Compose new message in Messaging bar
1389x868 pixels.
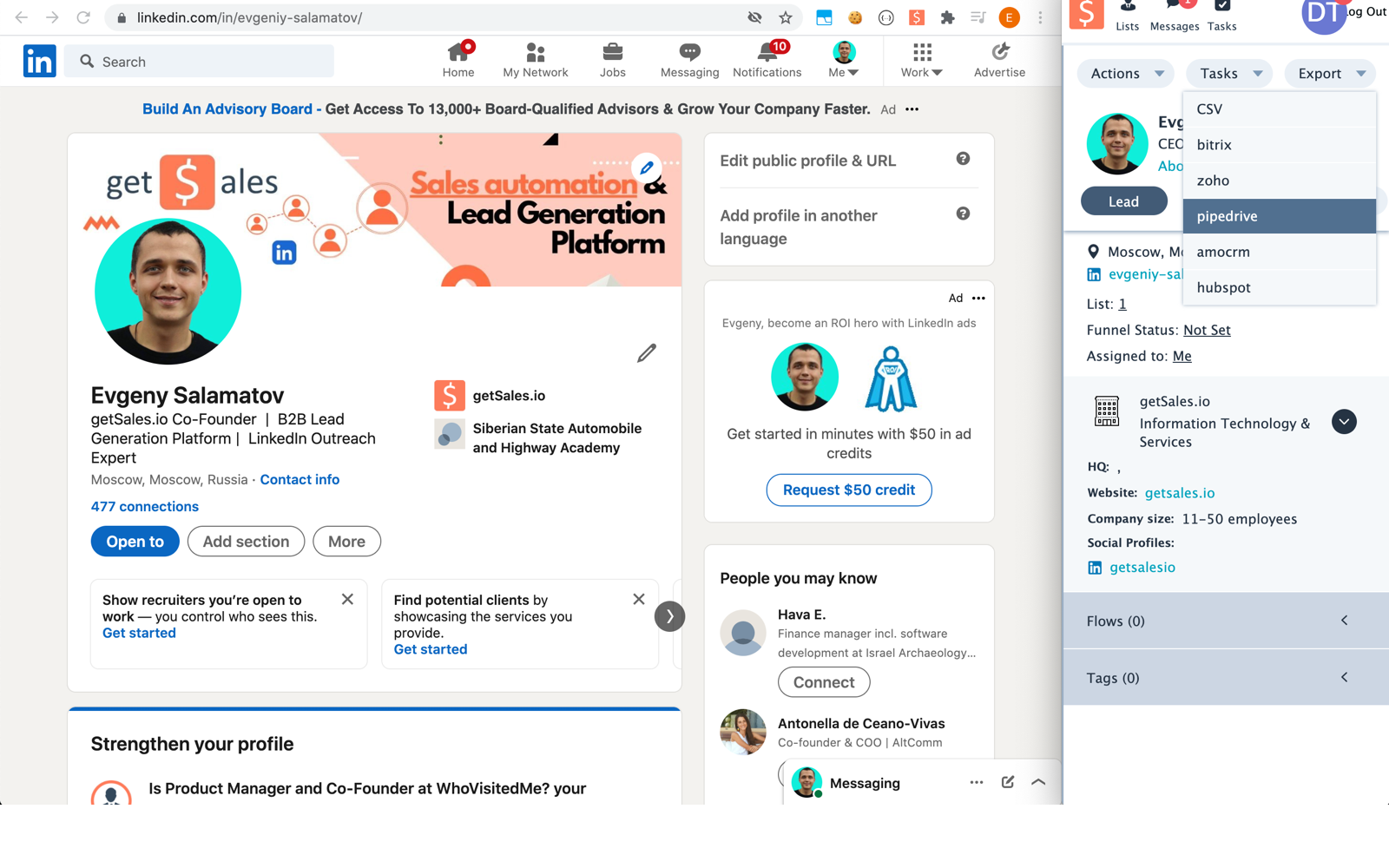(x=1008, y=782)
